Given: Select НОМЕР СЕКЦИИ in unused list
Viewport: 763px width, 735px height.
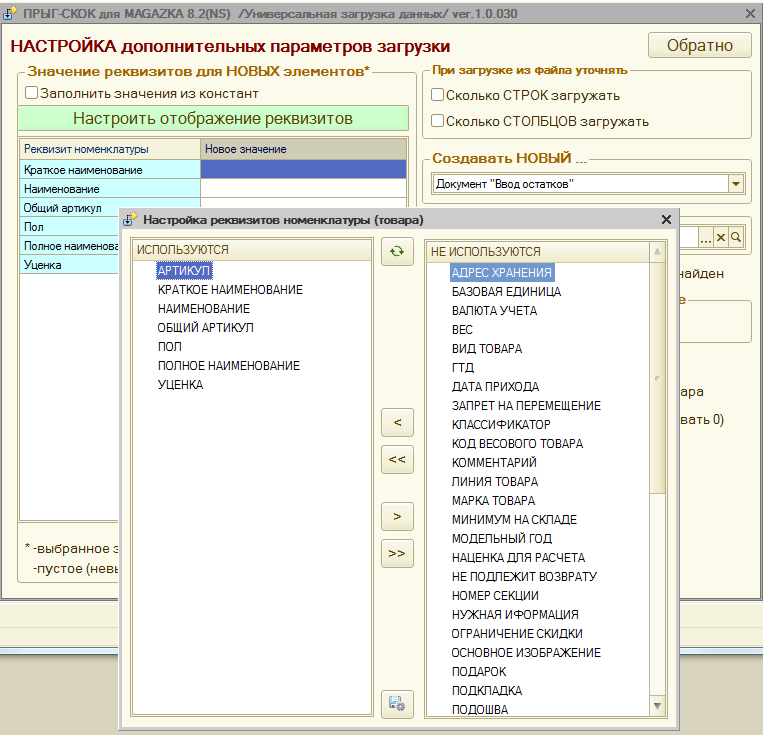Looking at the screenshot, I should pos(495,595).
